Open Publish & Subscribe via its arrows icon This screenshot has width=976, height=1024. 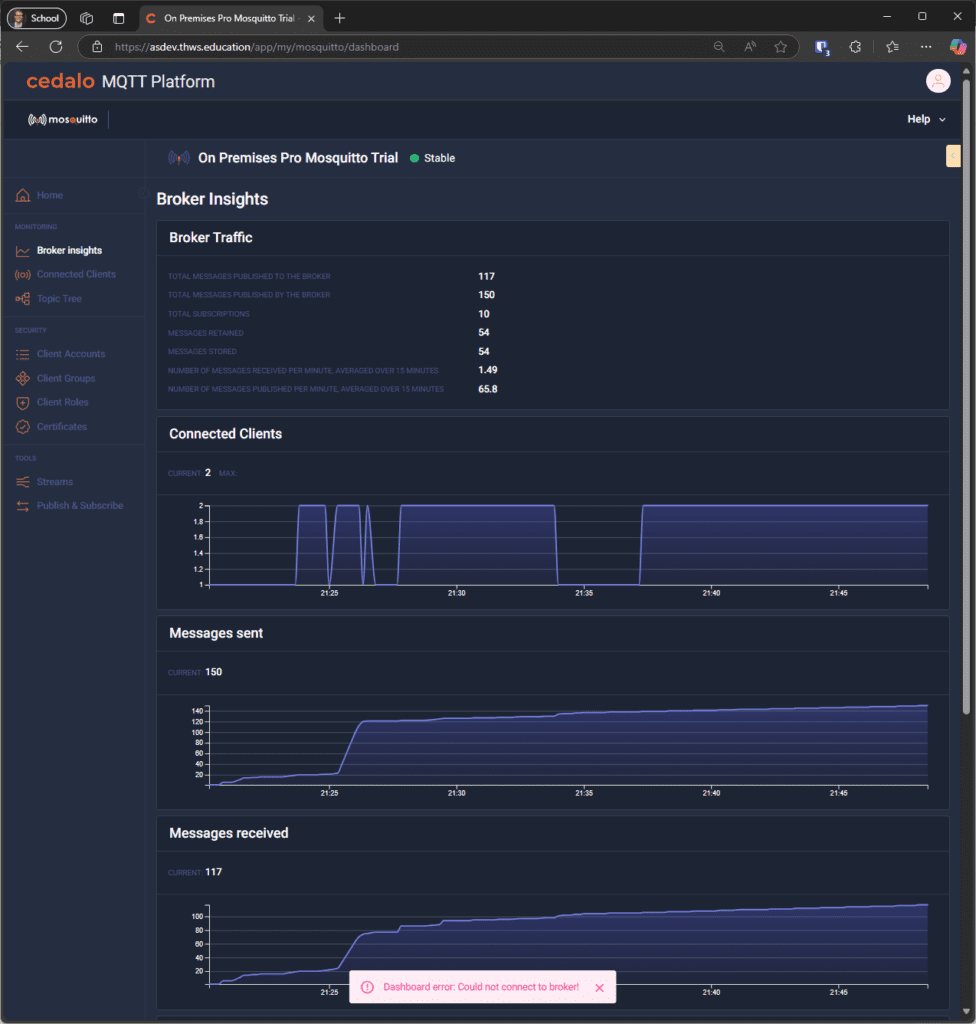pyautogui.click(x=22, y=505)
